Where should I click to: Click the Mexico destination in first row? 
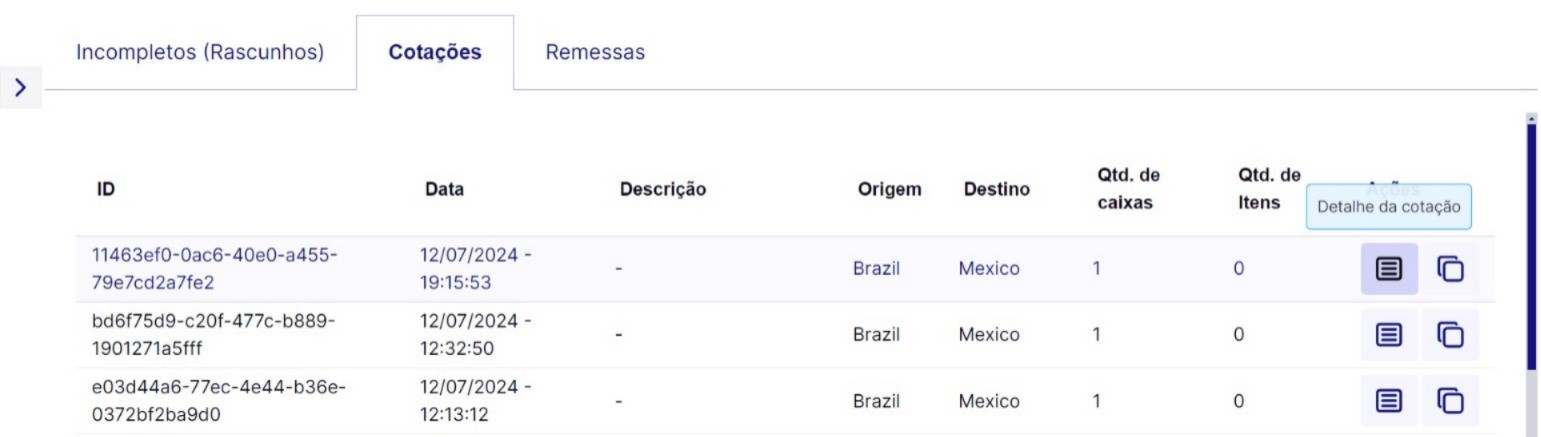989,269
